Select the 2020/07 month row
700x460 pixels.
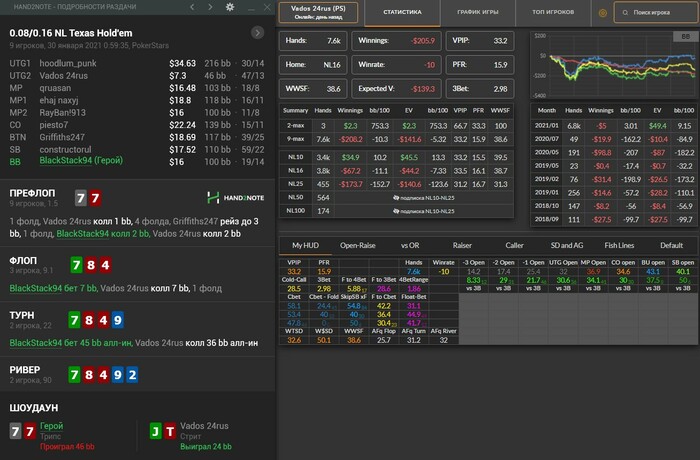(x=614, y=139)
